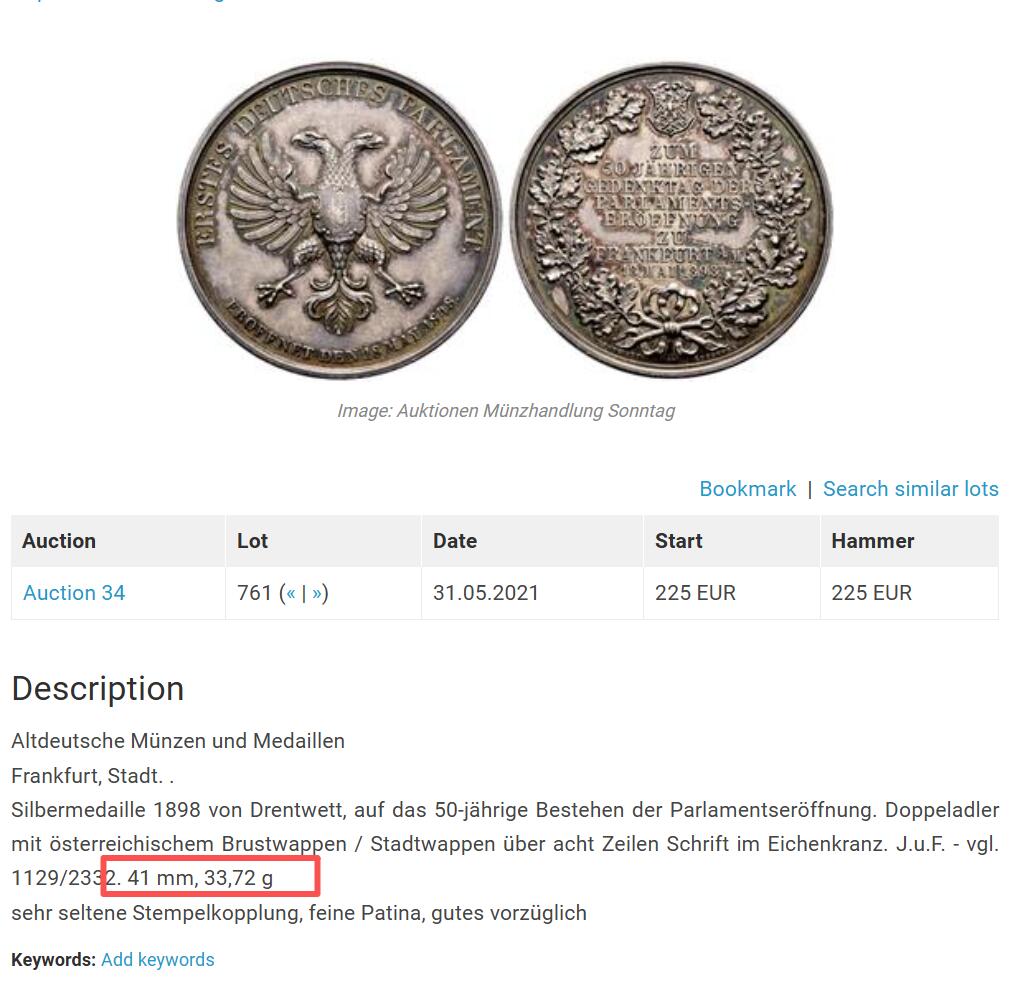The height and width of the screenshot is (987, 1017).
Task: Click the date cell 31.05.2021
Action: (x=486, y=593)
